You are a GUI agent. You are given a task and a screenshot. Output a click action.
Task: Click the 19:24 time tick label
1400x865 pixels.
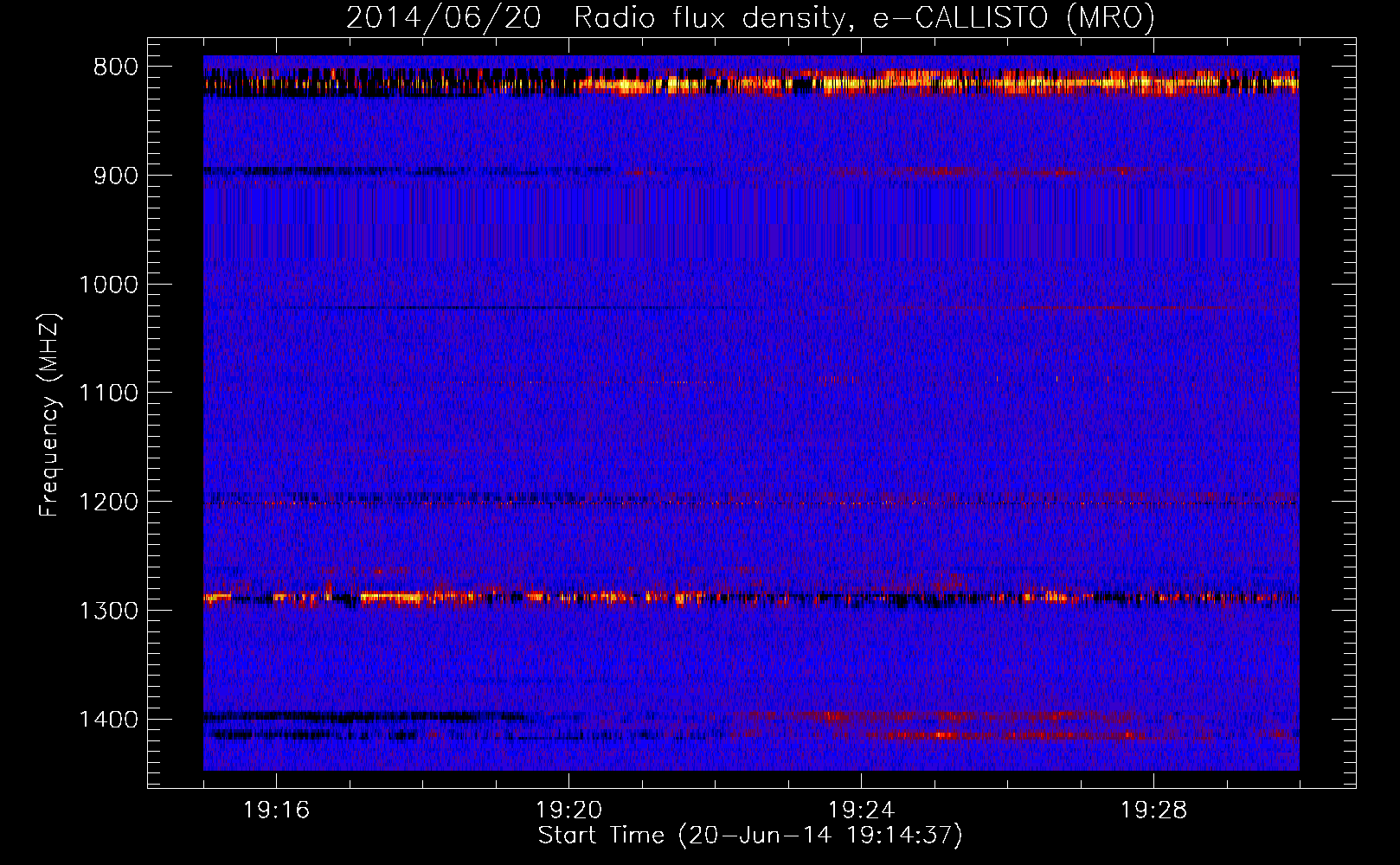coord(861,811)
